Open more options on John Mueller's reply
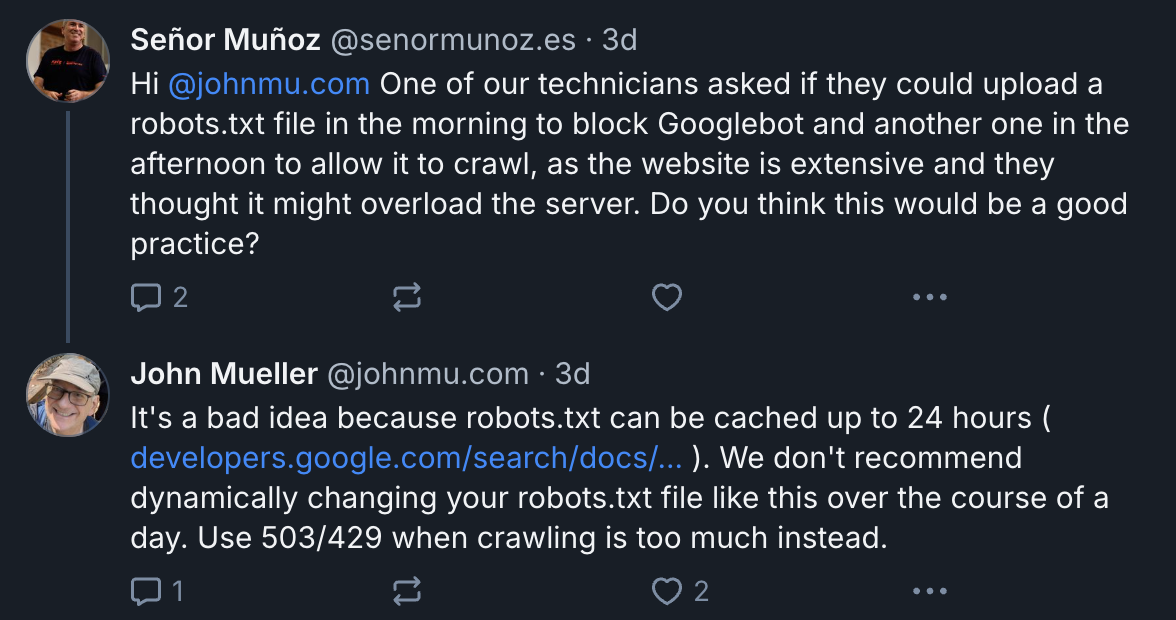This screenshot has height=620, width=1176. [x=930, y=590]
